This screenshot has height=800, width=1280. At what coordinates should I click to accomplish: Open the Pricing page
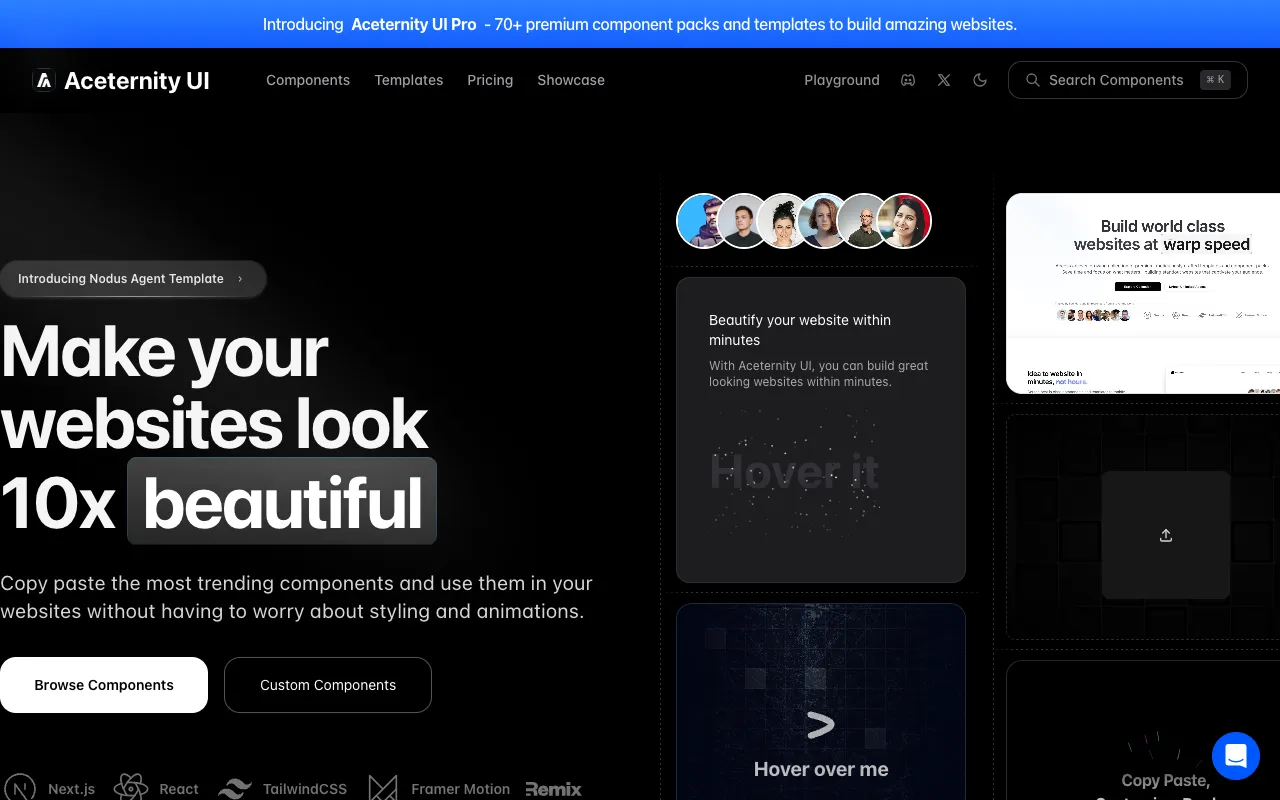[490, 80]
